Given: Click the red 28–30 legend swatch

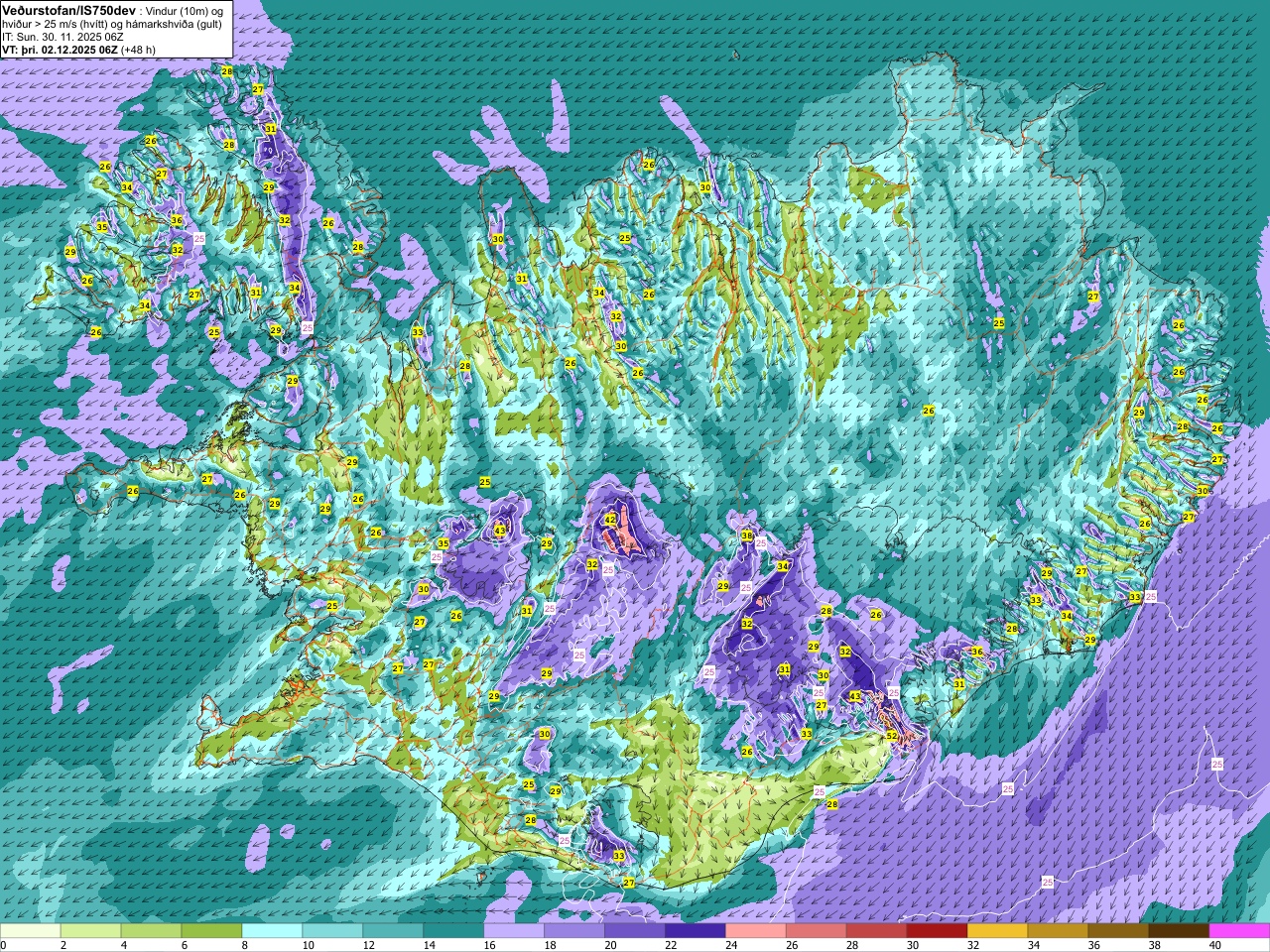Looking at the screenshot, I should tap(878, 931).
